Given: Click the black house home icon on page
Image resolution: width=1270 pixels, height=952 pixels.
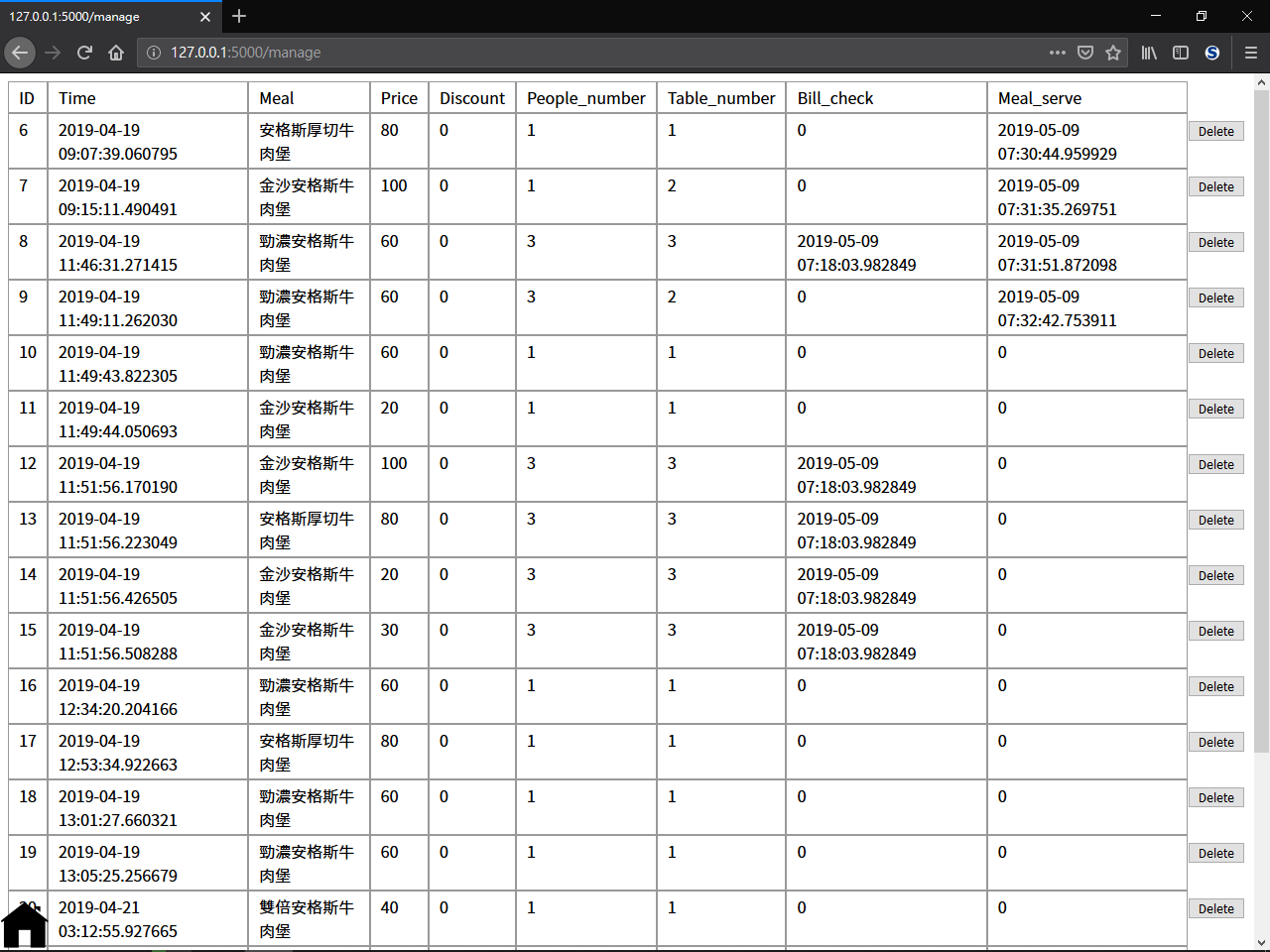Looking at the screenshot, I should tap(25, 925).
